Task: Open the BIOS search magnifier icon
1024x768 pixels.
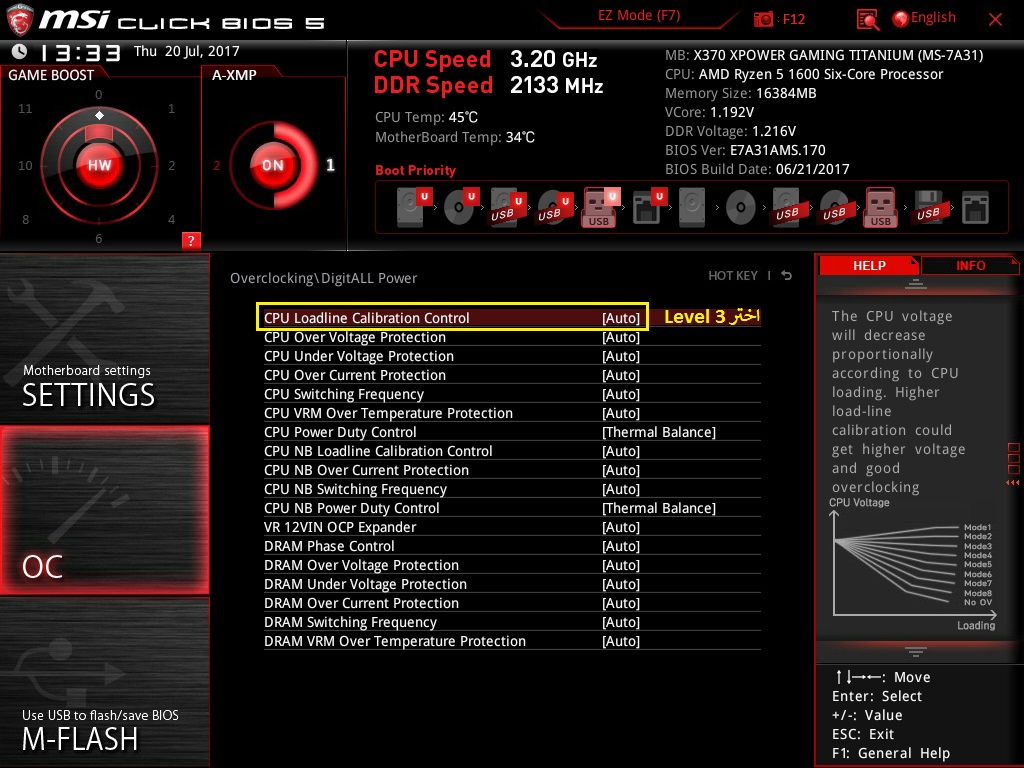Action: (x=867, y=20)
